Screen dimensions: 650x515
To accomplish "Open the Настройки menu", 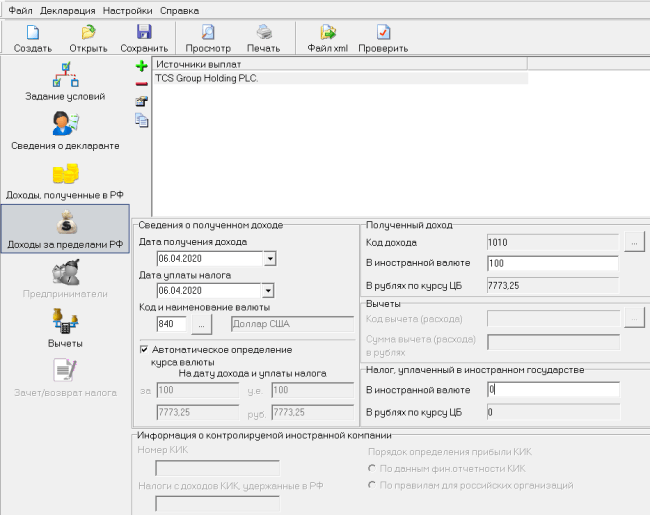I will (x=127, y=9).
